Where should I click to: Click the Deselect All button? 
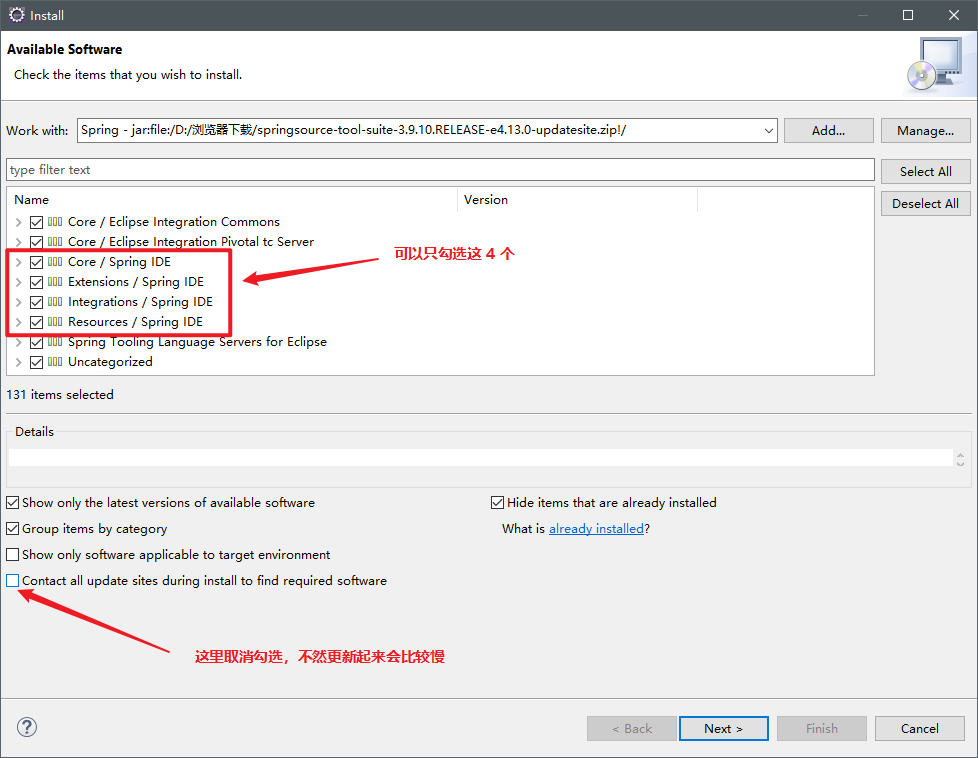click(926, 203)
